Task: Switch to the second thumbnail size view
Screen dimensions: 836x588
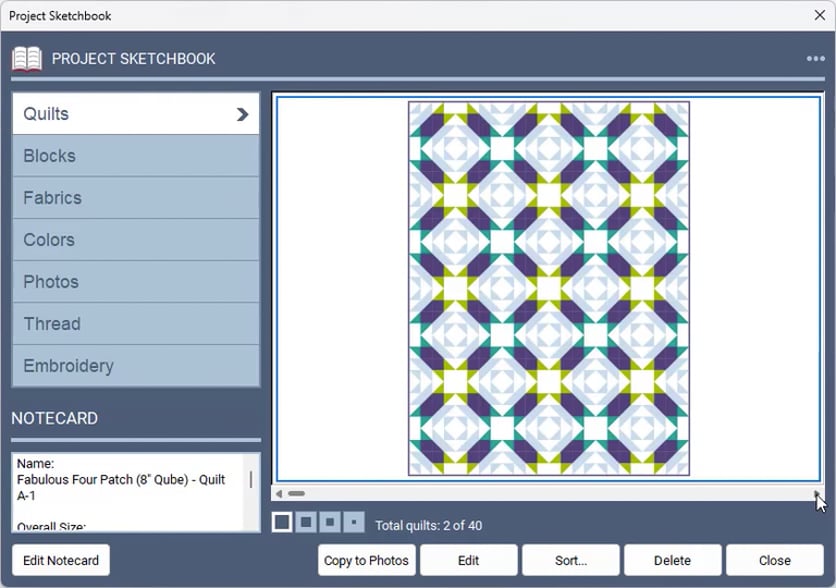Action: (x=306, y=522)
